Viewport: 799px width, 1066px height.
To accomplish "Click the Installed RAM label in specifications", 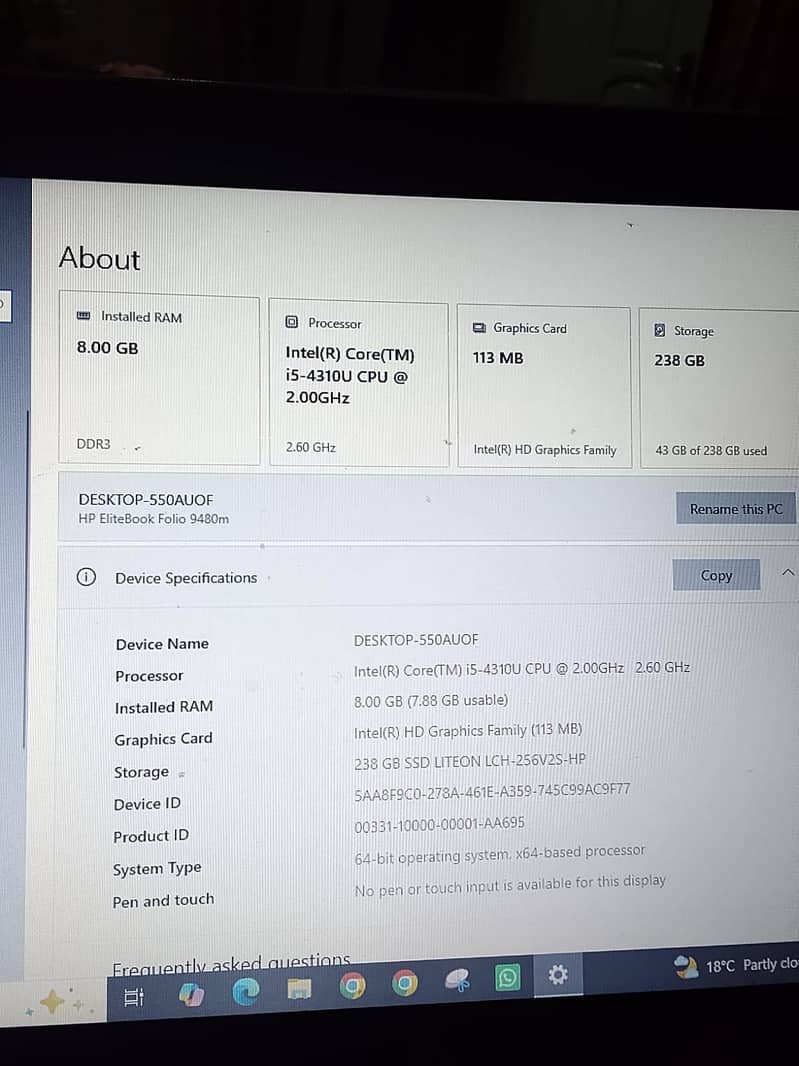I will click(164, 707).
